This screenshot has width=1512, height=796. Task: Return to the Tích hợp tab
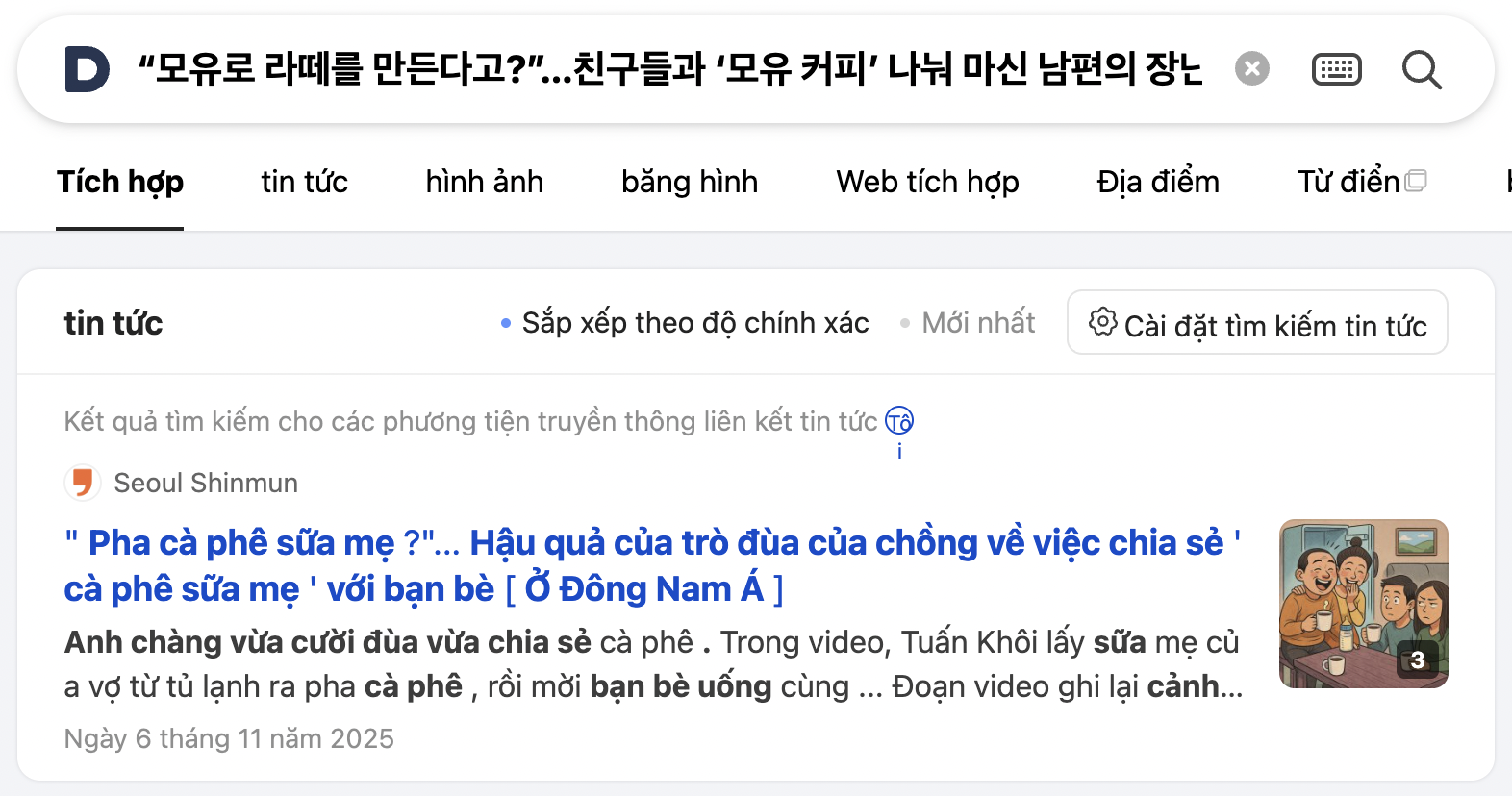click(x=120, y=182)
